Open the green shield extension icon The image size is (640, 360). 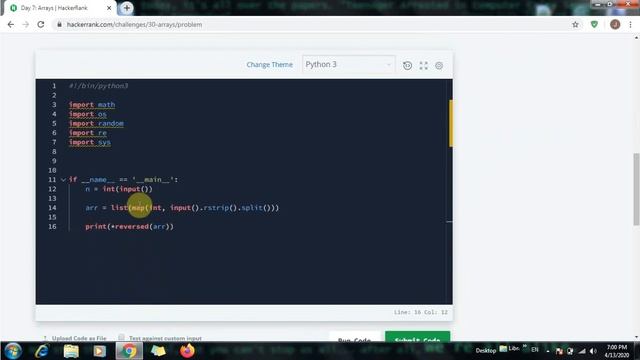(594, 24)
